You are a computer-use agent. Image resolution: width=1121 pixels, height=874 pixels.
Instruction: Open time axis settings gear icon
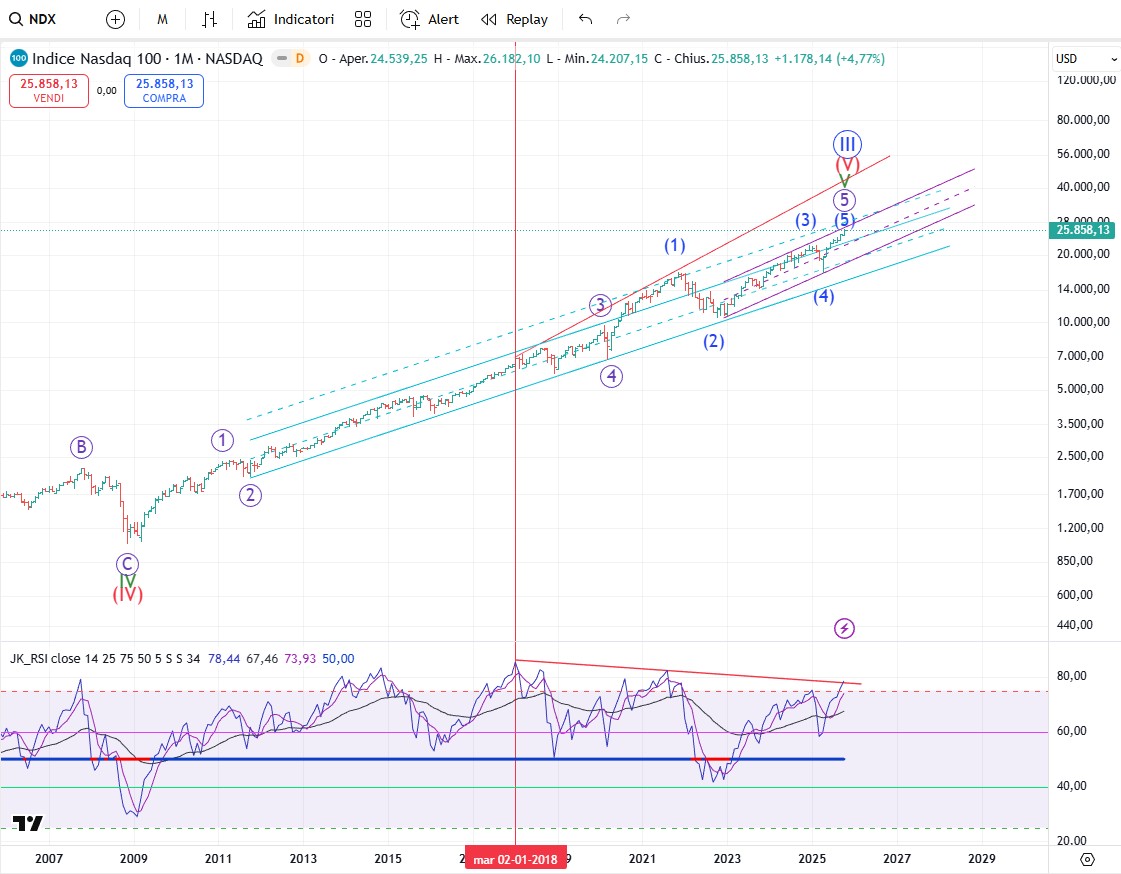pyautogui.click(x=1087, y=859)
